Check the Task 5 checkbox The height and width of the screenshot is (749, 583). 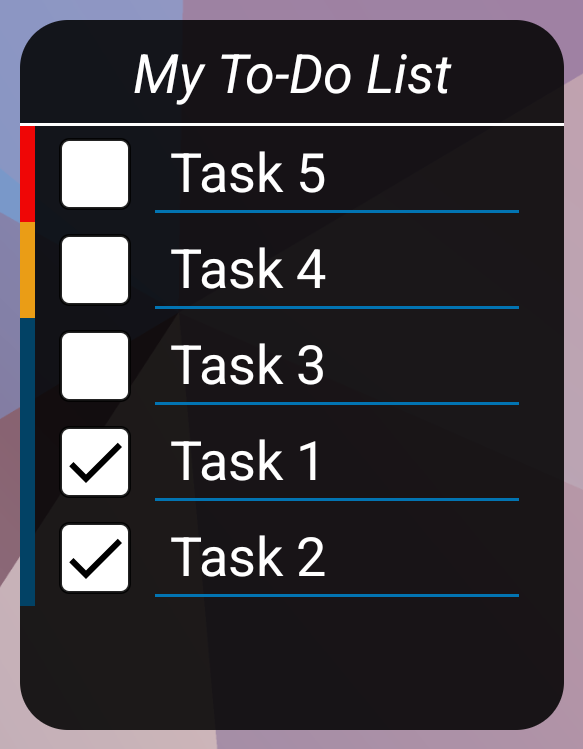coord(95,174)
